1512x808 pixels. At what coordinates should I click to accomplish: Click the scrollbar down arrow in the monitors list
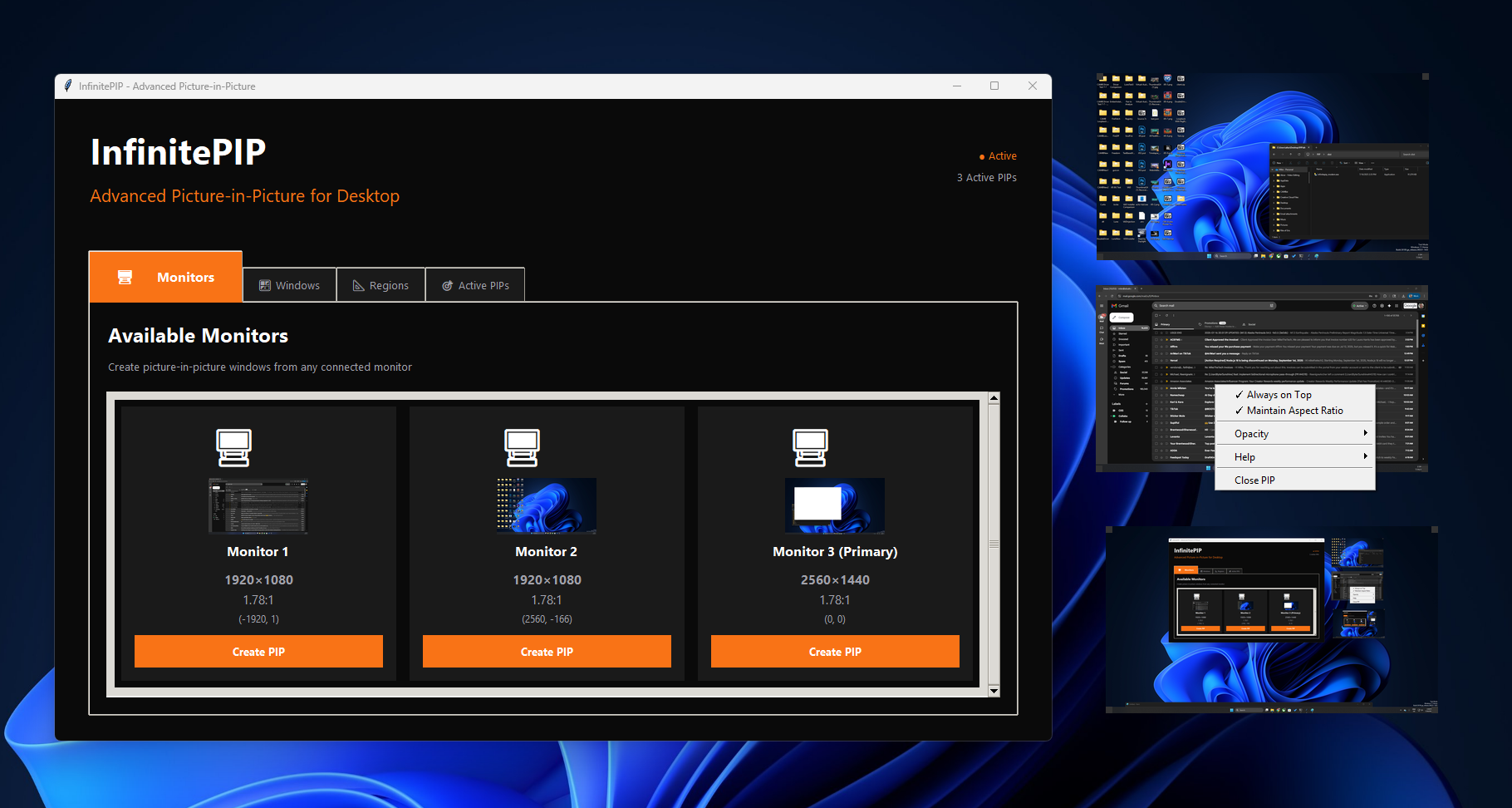(994, 691)
